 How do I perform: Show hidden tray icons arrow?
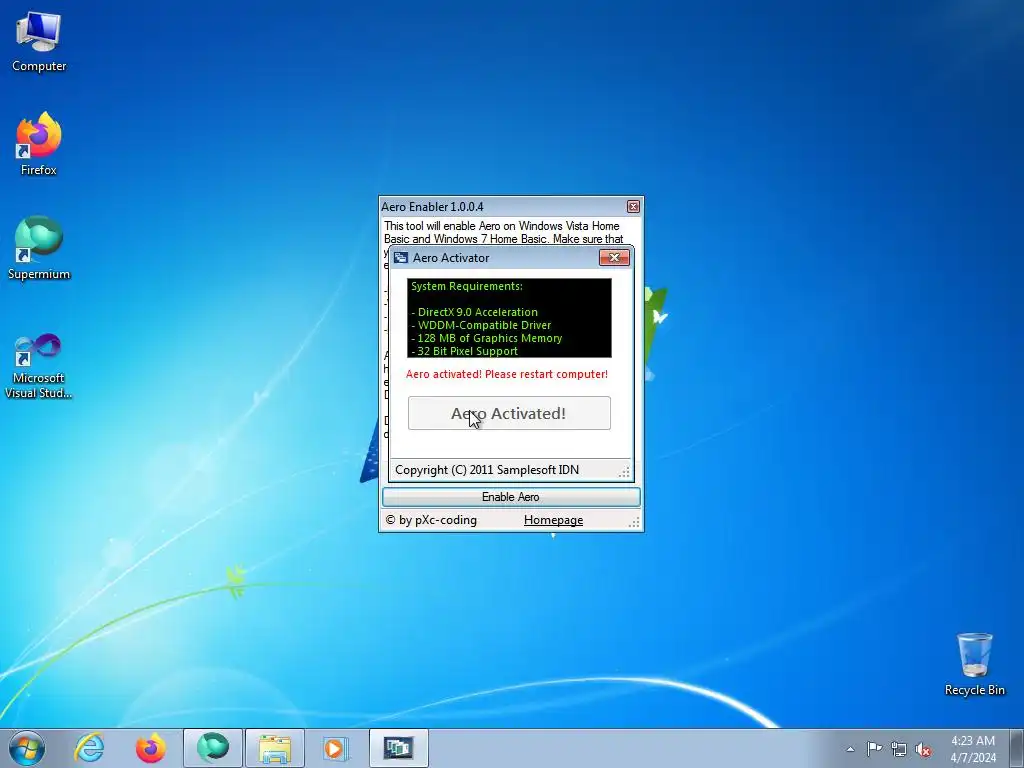(850, 749)
